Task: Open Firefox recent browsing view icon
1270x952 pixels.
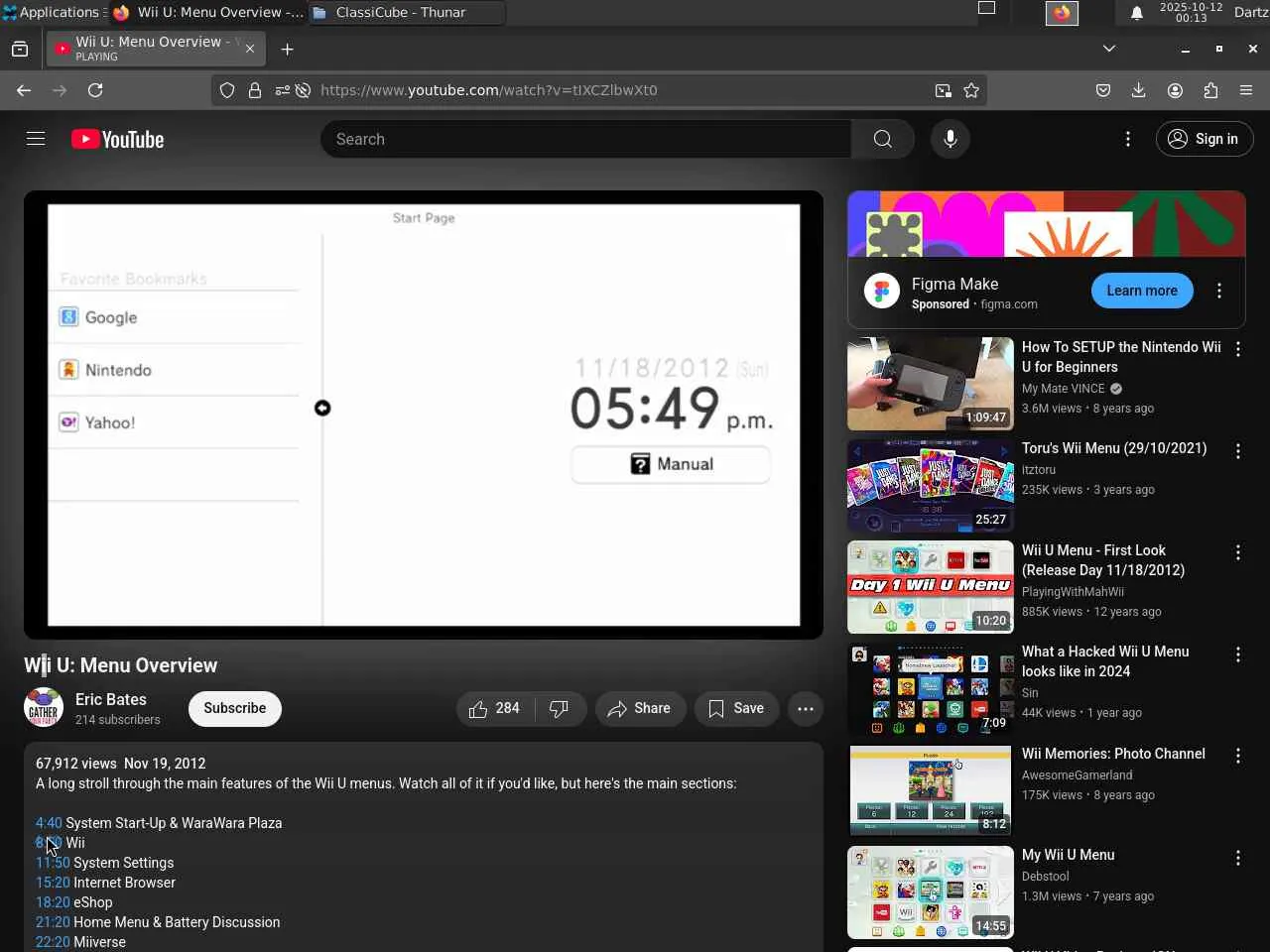Action: coord(20,49)
